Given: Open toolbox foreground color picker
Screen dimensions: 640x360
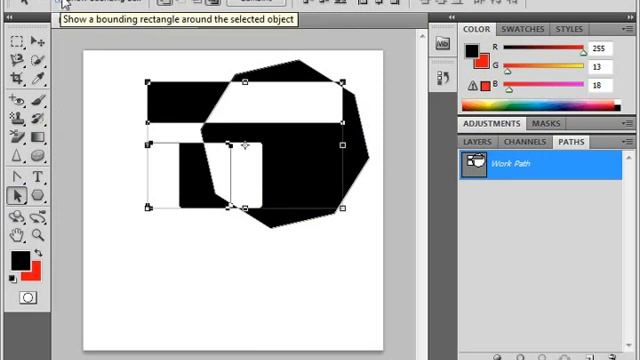Looking at the screenshot, I should [x=20, y=260].
